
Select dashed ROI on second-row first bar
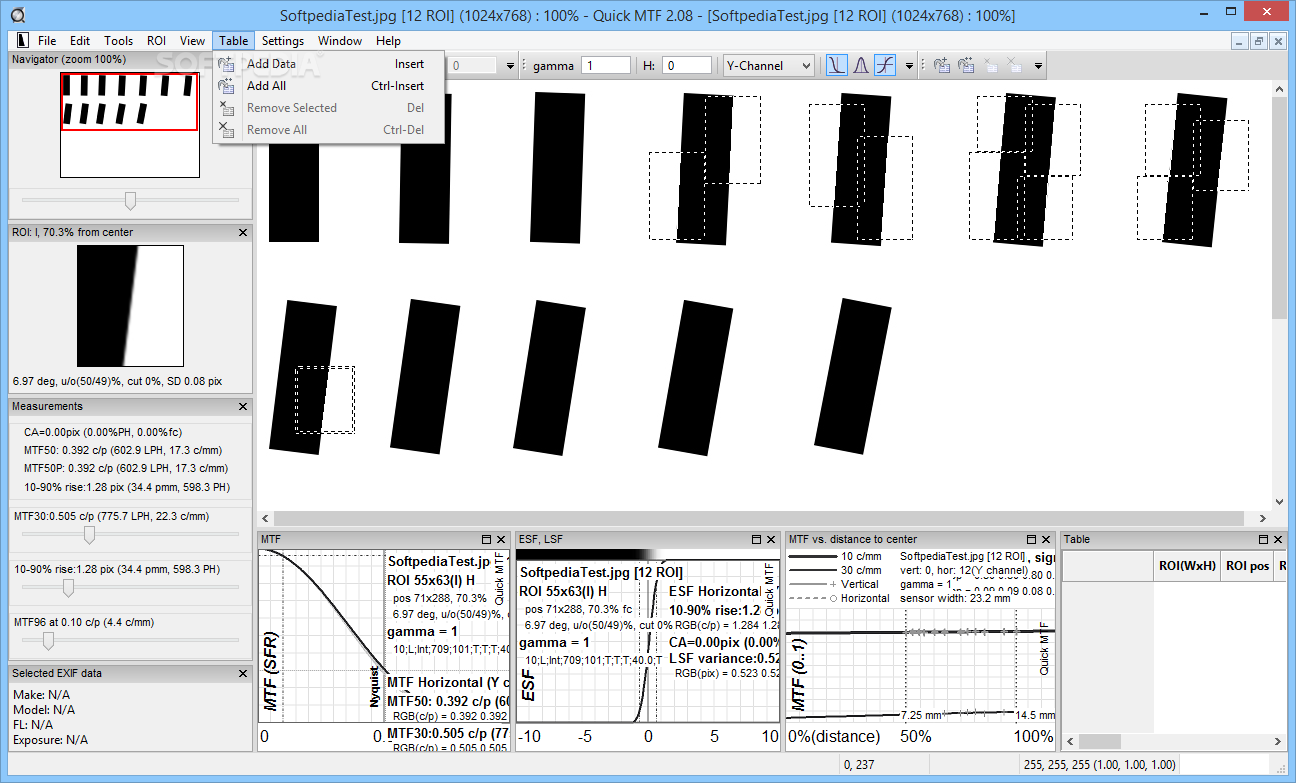(x=325, y=400)
